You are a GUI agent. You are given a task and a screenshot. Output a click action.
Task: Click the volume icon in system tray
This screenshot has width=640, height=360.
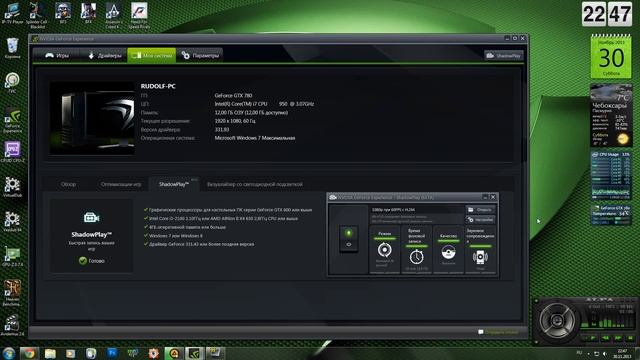click(x=604, y=353)
